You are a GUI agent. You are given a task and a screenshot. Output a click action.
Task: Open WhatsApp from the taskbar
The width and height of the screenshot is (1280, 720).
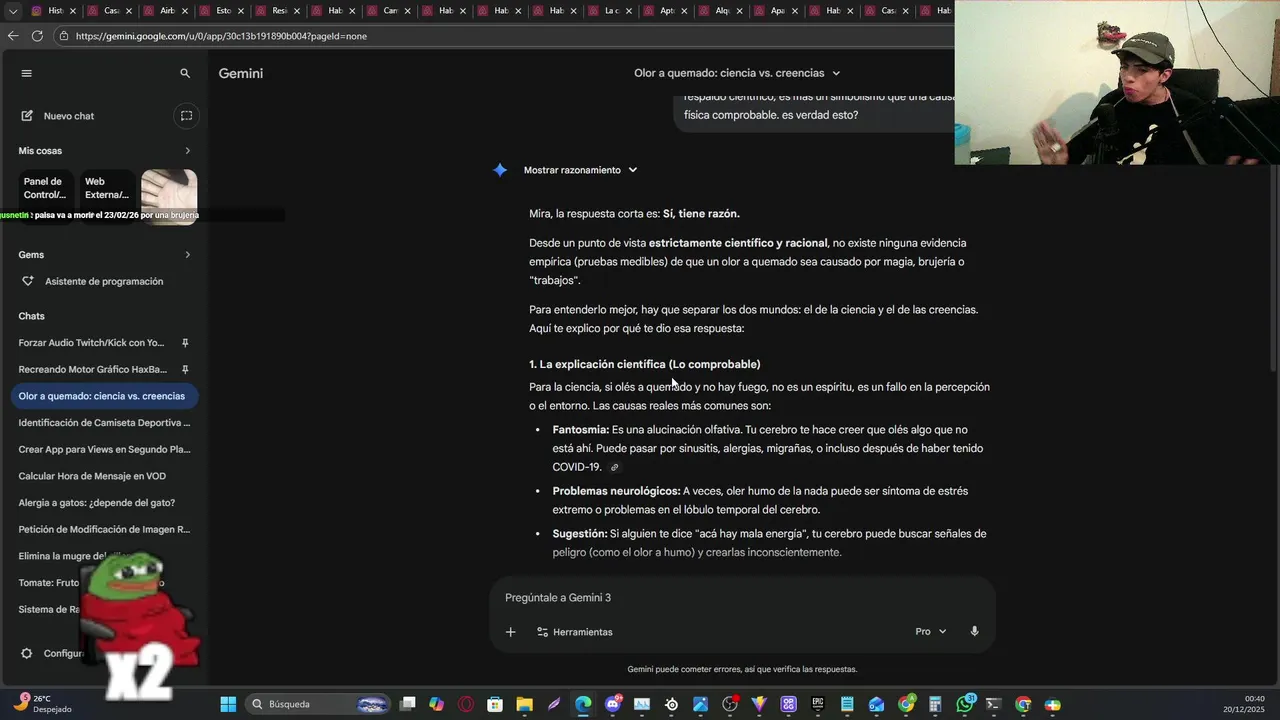click(x=965, y=704)
